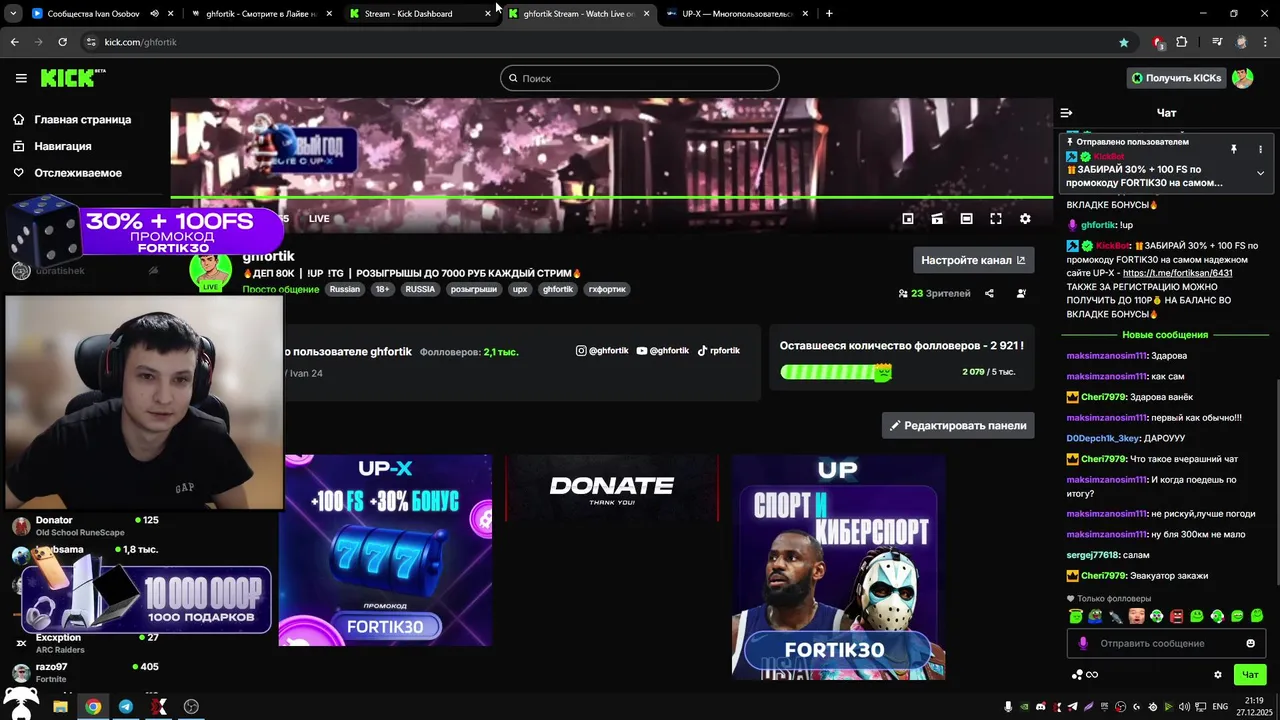Open video player settings gear
Screen dimensions: 1280x720
pos(1025,218)
